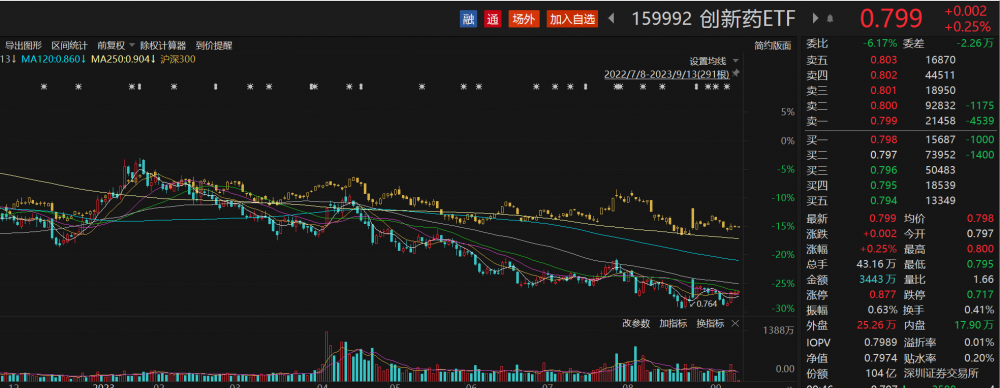Click the 买五 price 0.794
This screenshot has width=1000, height=388.
(885, 202)
